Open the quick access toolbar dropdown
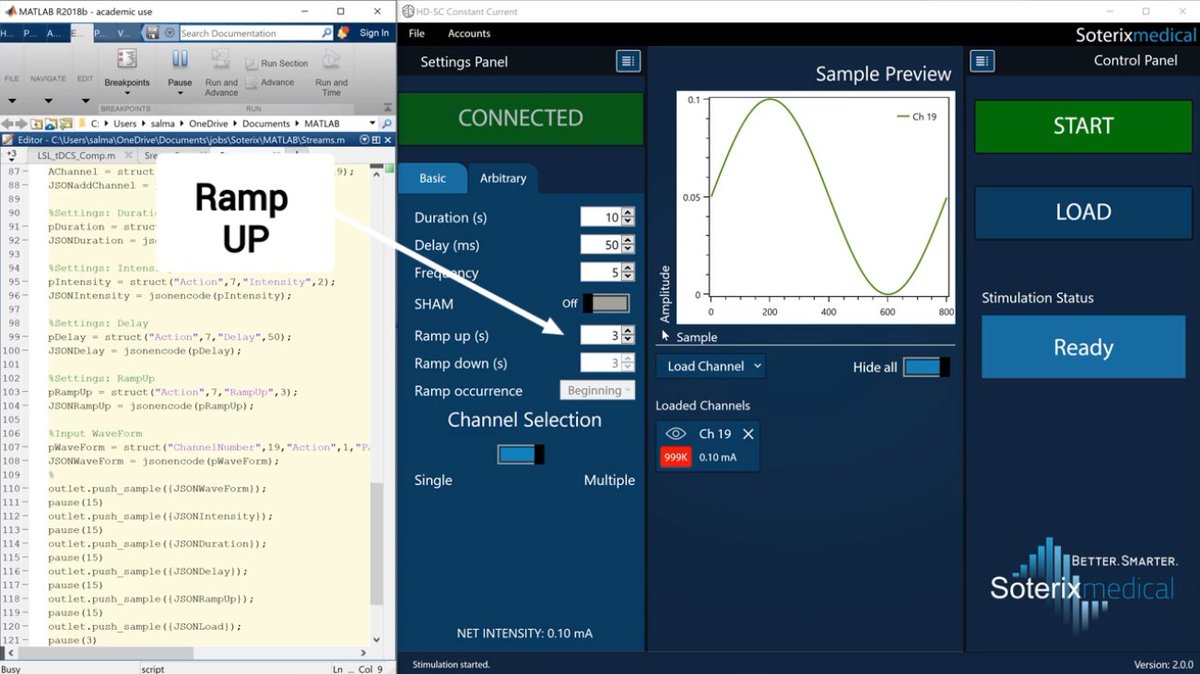The image size is (1200, 674). (172, 33)
